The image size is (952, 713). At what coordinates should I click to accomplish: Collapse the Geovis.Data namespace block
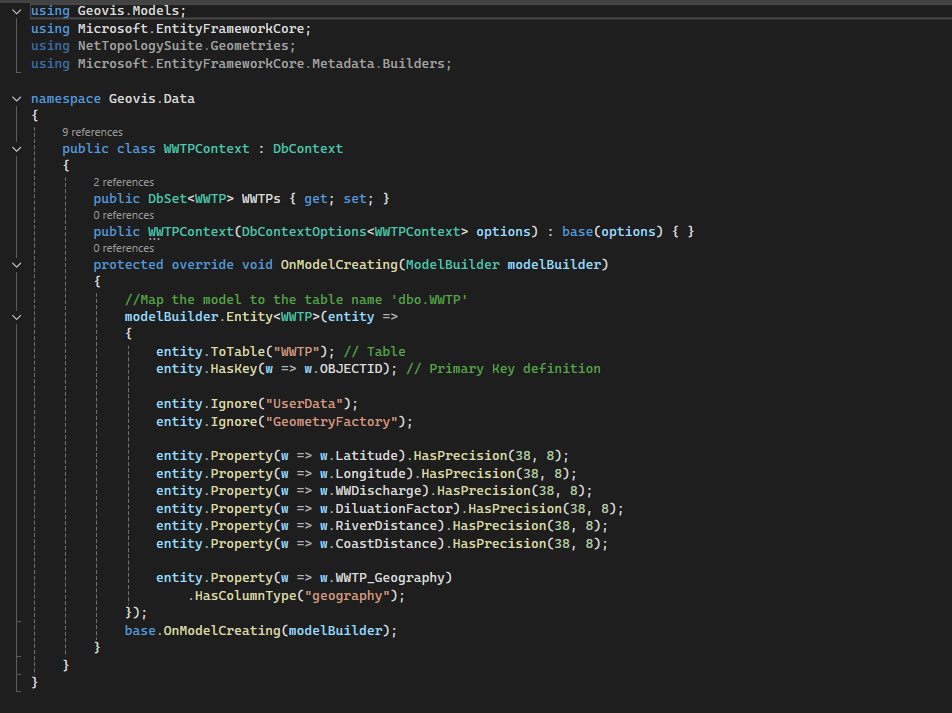tap(16, 99)
